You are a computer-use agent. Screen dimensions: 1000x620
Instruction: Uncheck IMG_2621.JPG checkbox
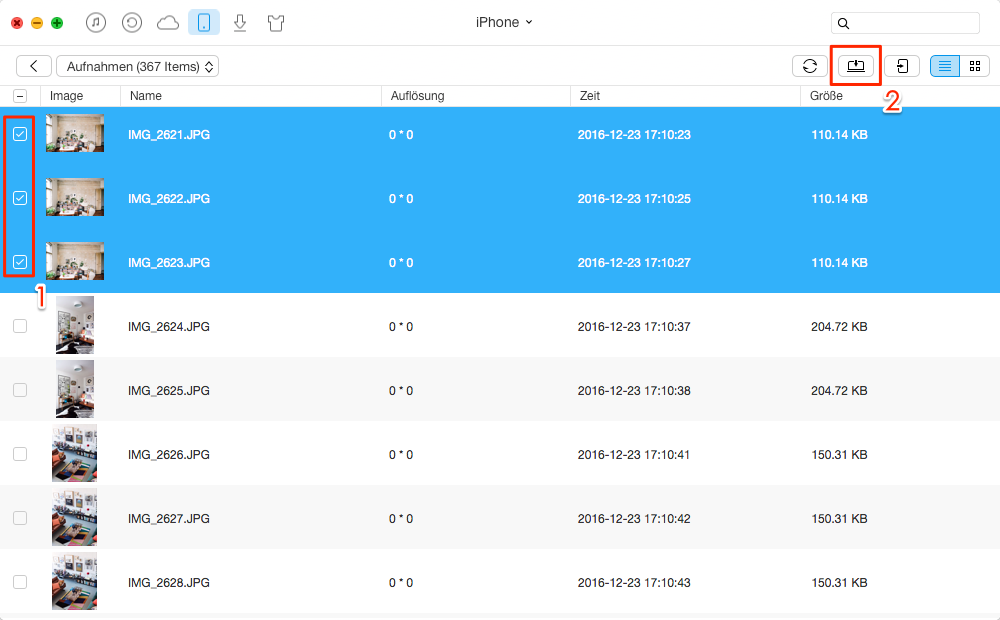tap(20, 134)
